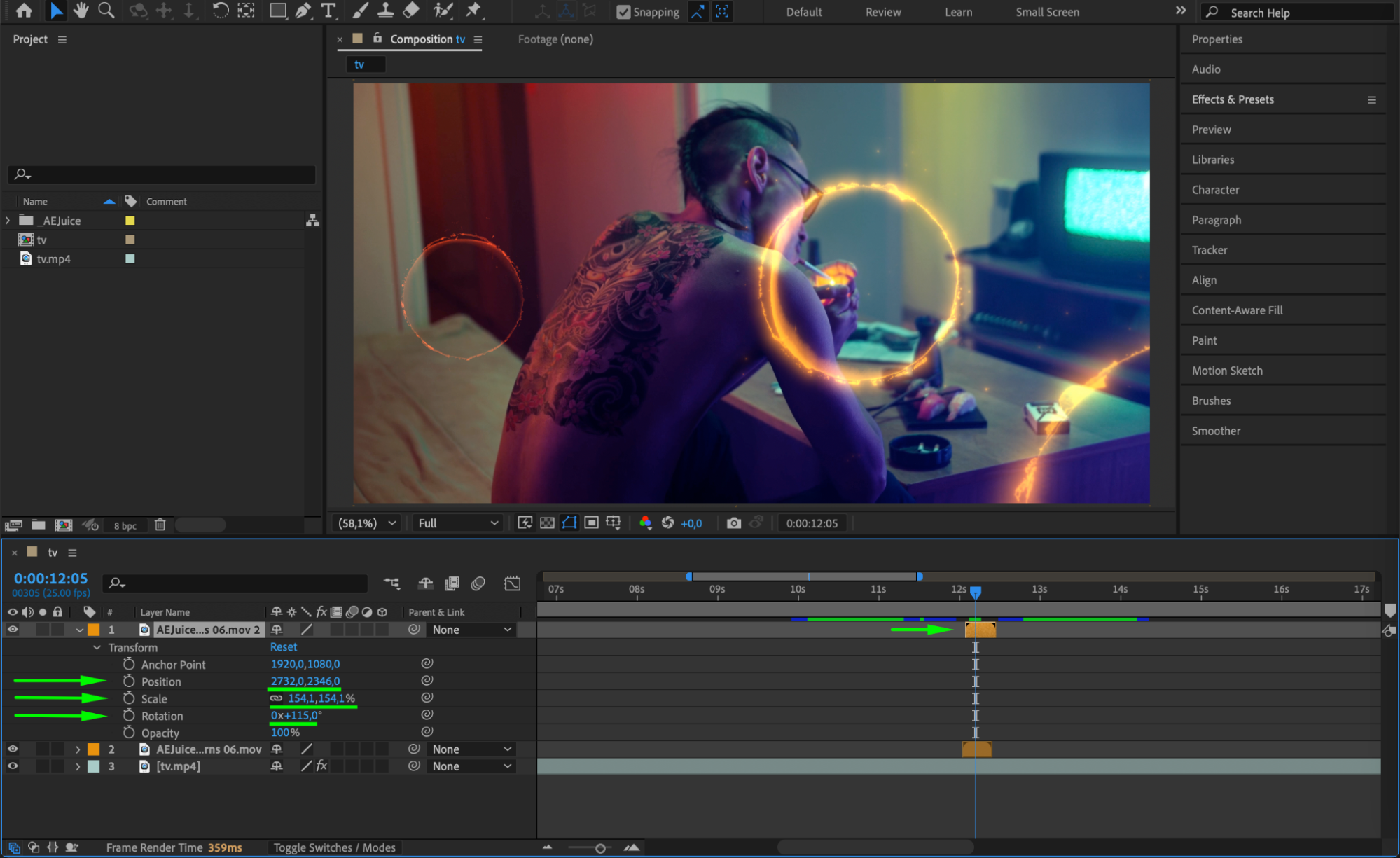Select the Zoom tool in toolbar
The width and height of the screenshot is (1400, 858).
(x=106, y=11)
